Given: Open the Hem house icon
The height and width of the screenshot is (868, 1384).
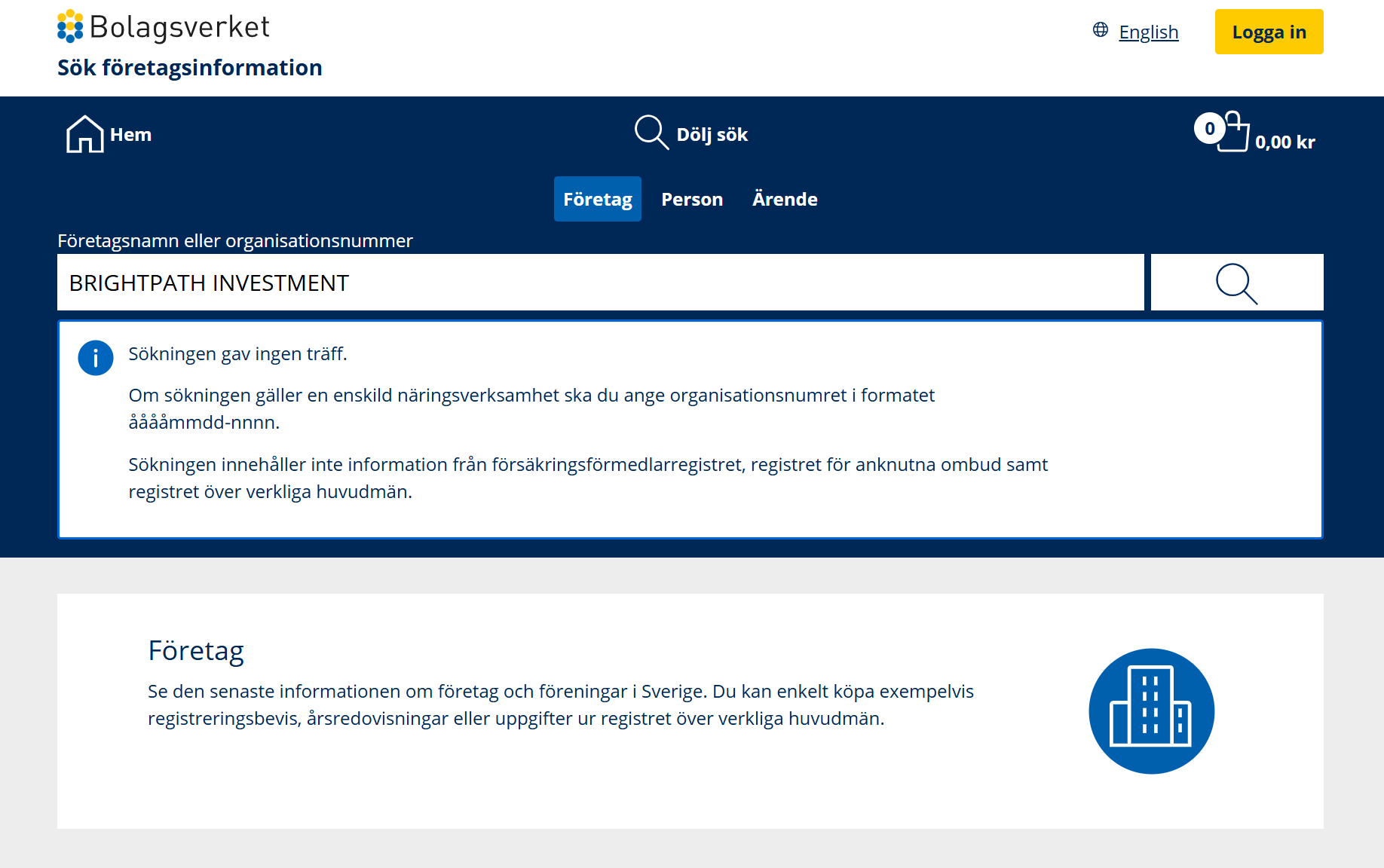Looking at the screenshot, I should click(x=84, y=134).
